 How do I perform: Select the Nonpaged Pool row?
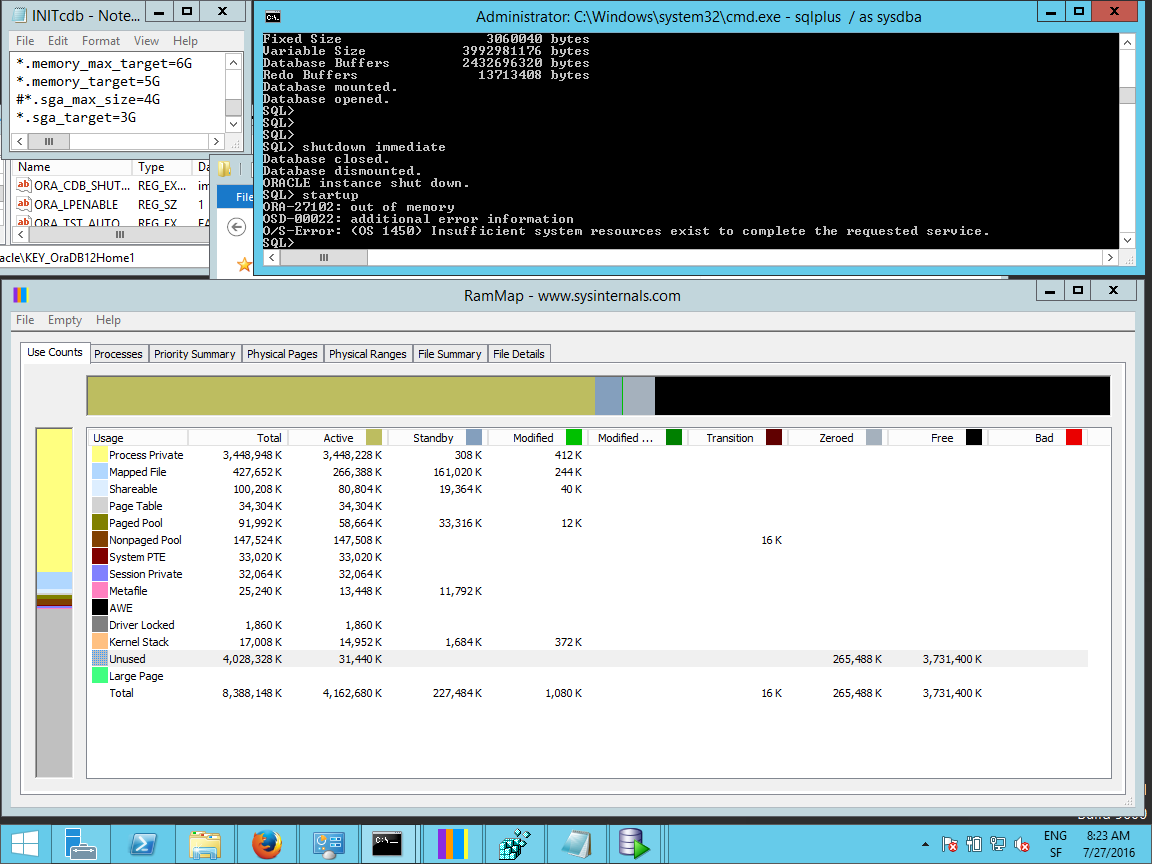pyautogui.click(x=588, y=540)
